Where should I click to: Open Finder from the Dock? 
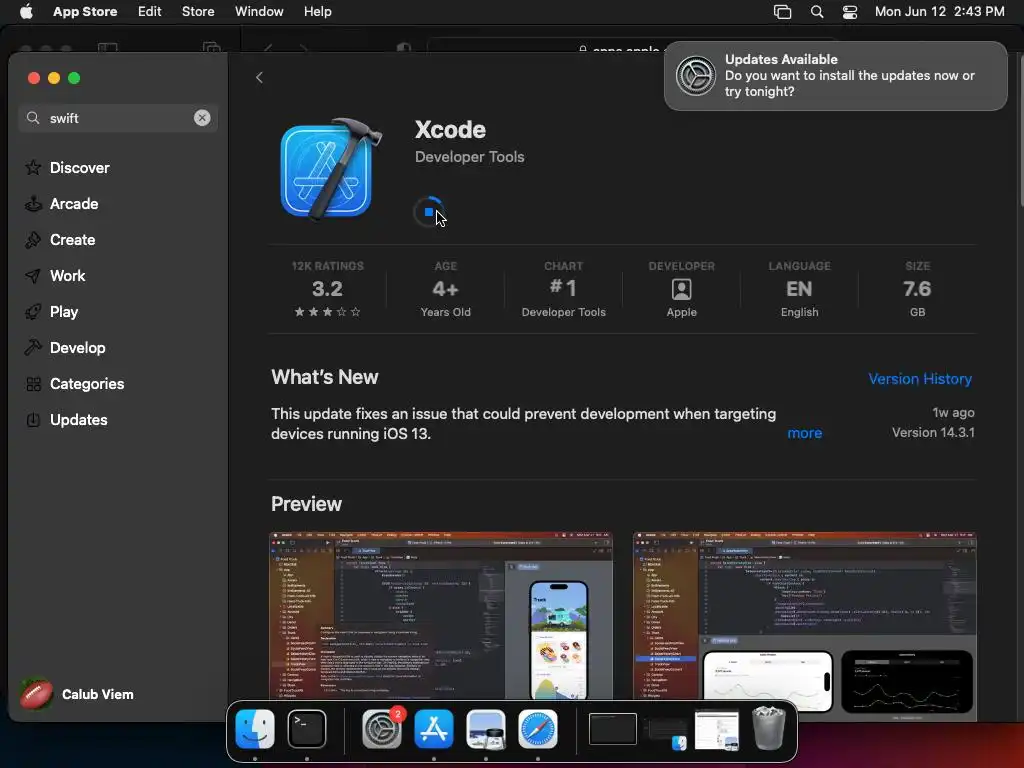coord(255,729)
